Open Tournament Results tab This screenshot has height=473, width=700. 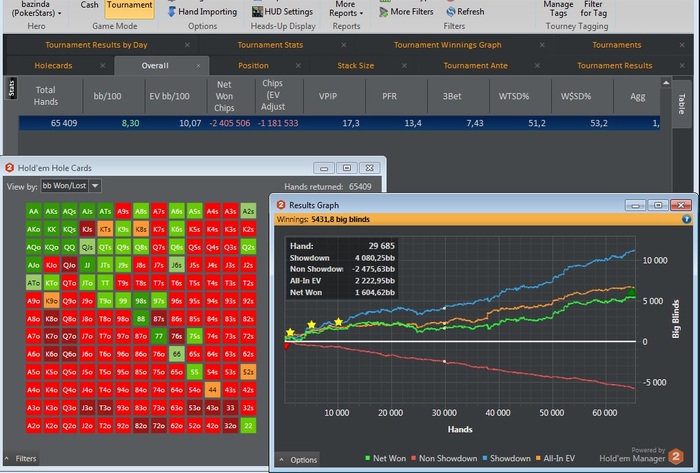click(614, 66)
